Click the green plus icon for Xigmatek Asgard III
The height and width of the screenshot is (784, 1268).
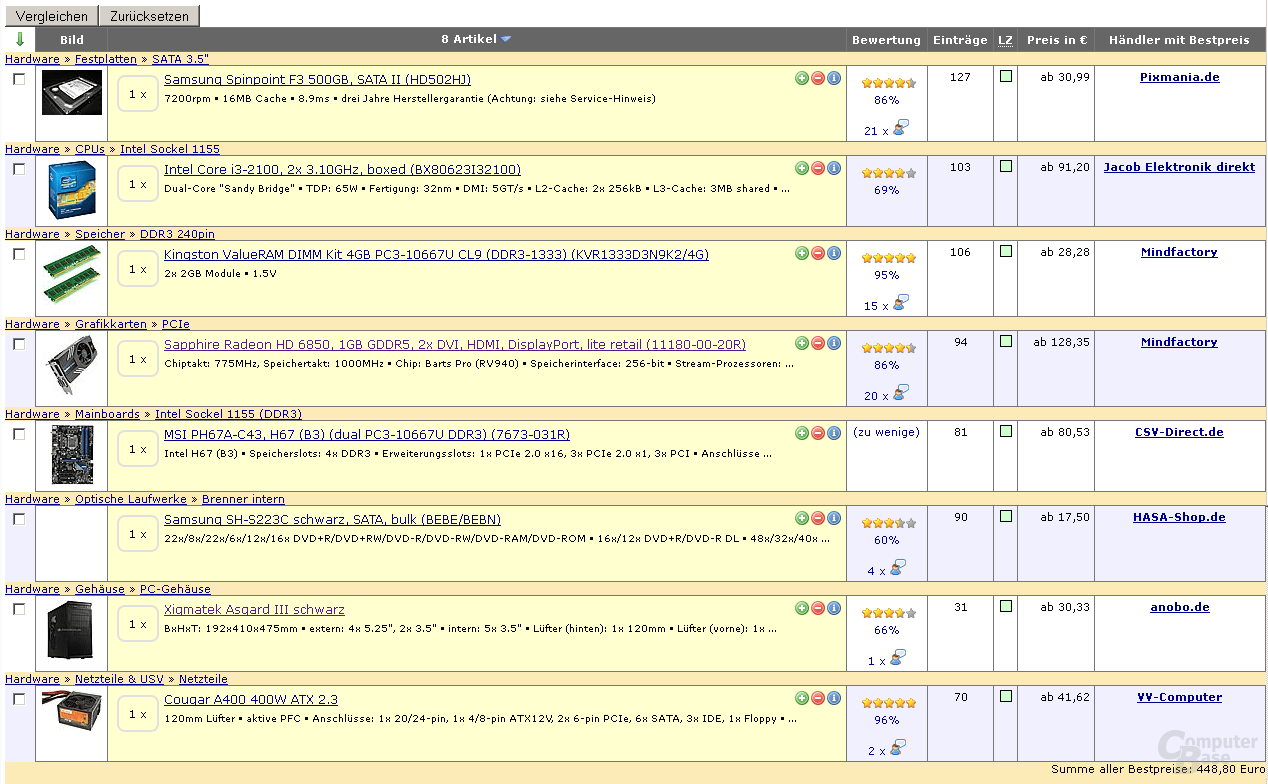(802, 608)
